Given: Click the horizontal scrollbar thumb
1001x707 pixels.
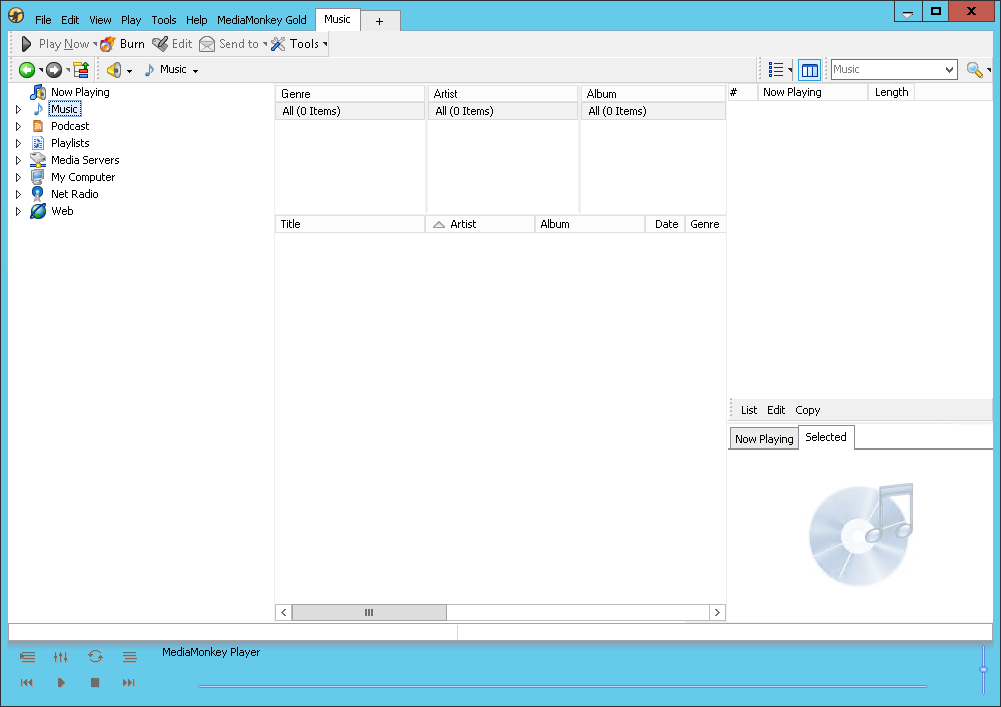Looking at the screenshot, I should pos(369,612).
